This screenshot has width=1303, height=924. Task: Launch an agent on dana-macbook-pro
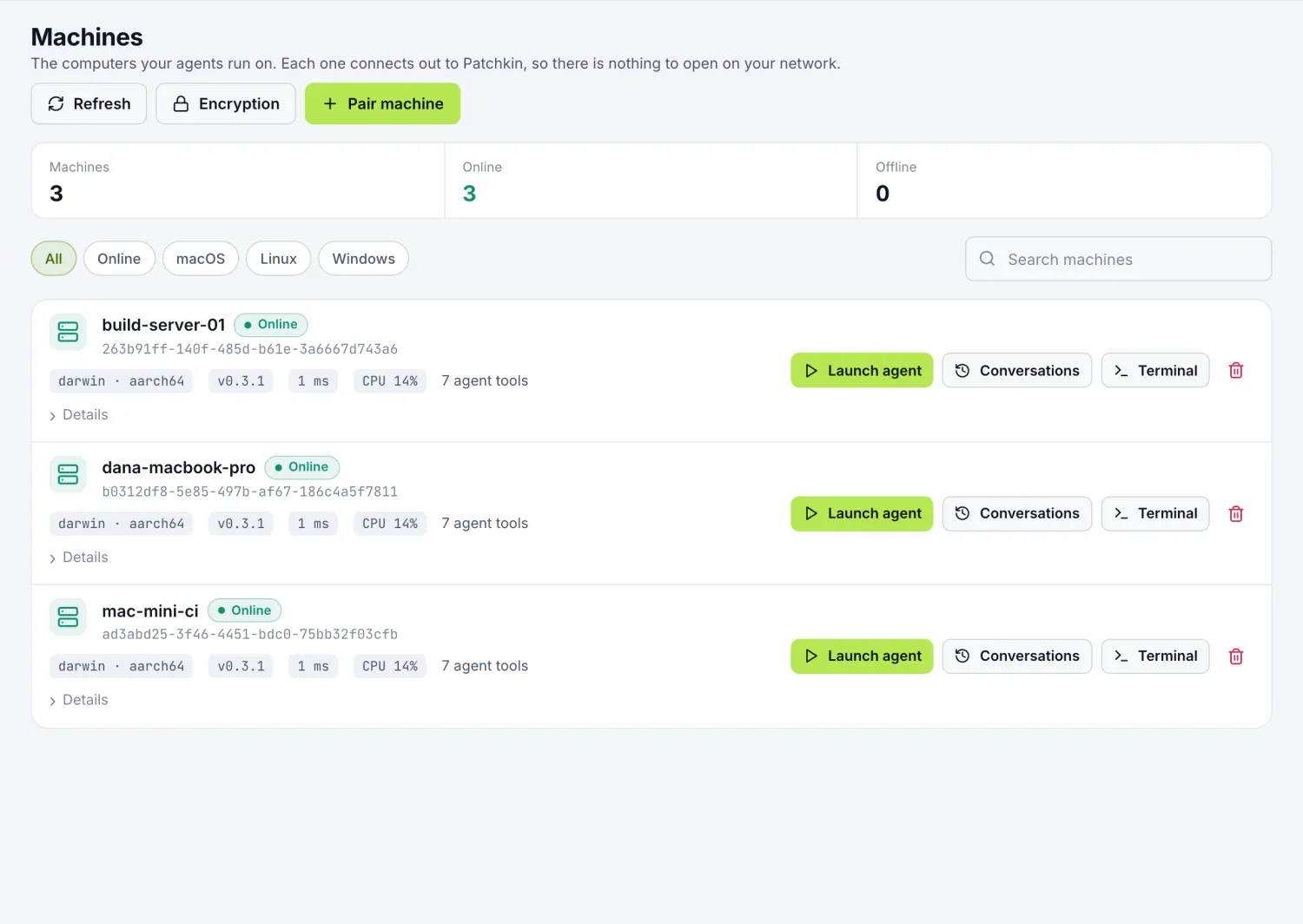click(x=862, y=514)
